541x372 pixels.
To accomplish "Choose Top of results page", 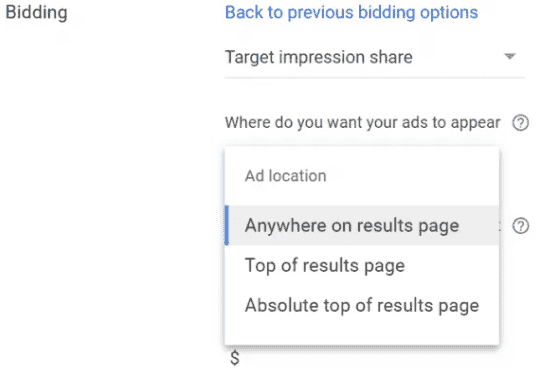I will point(362,265).
